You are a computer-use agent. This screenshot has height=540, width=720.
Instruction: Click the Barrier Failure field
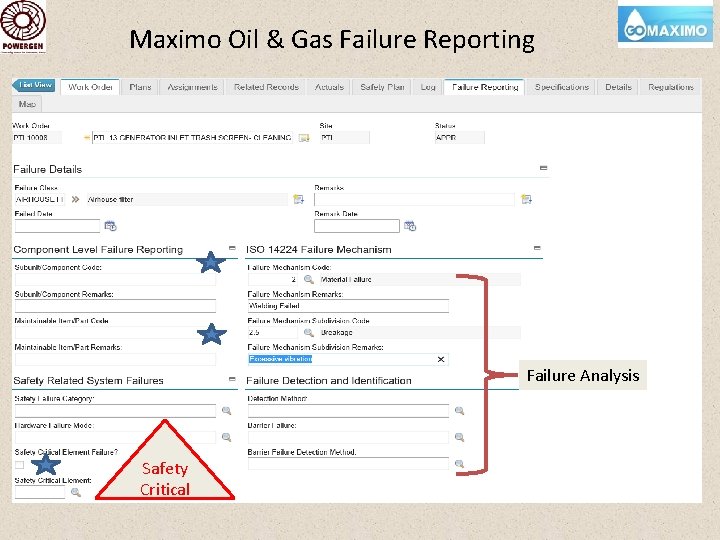tap(348, 437)
